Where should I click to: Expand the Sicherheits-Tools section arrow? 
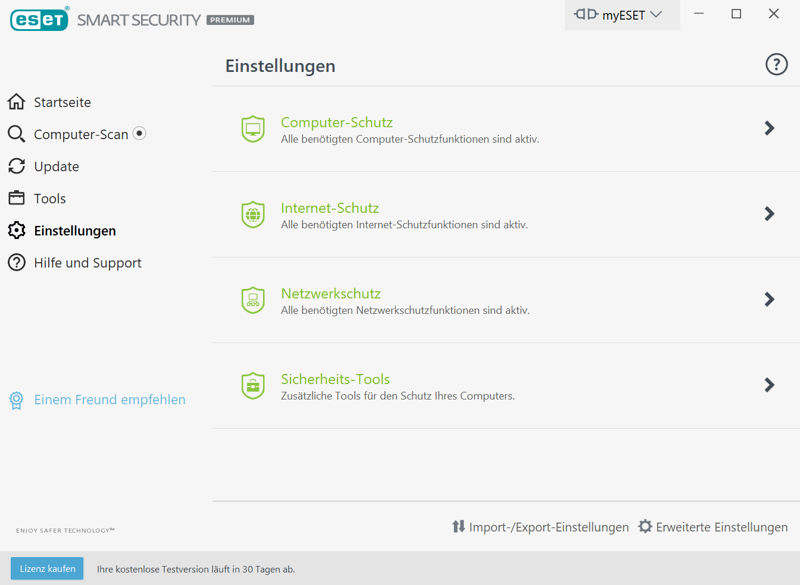pos(769,385)
